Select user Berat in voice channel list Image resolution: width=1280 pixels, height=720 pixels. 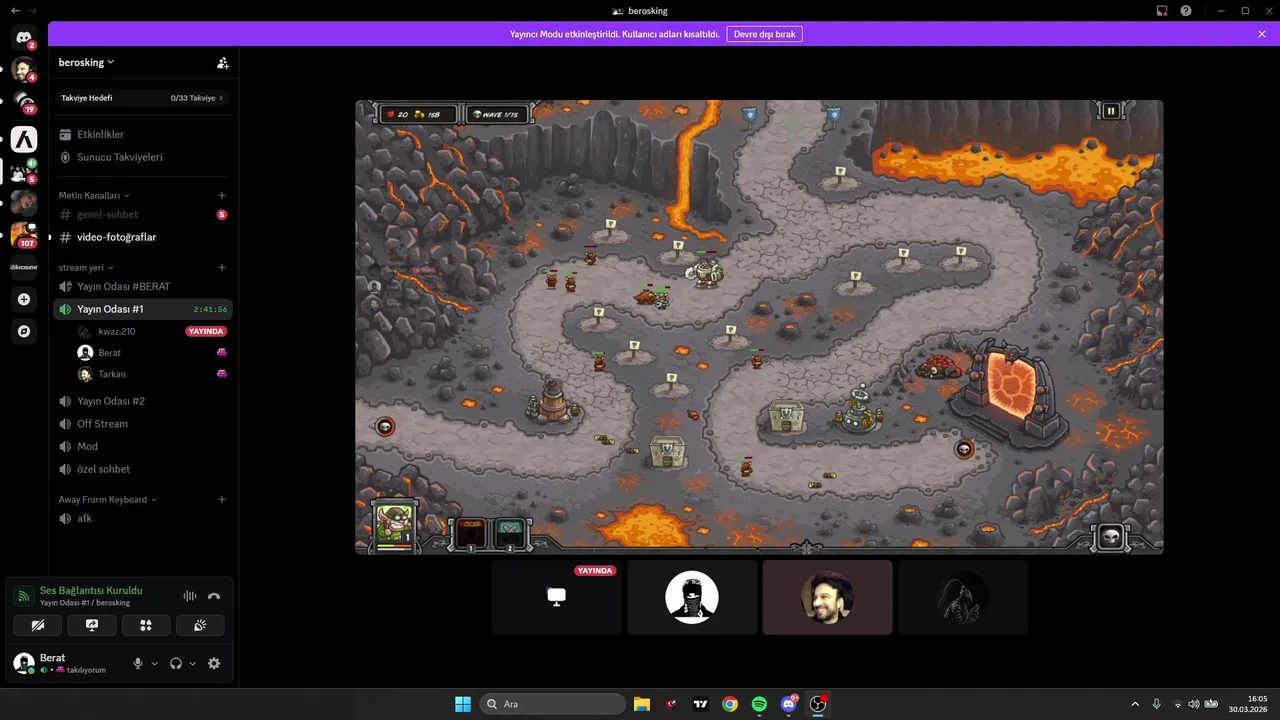point(152,352)
